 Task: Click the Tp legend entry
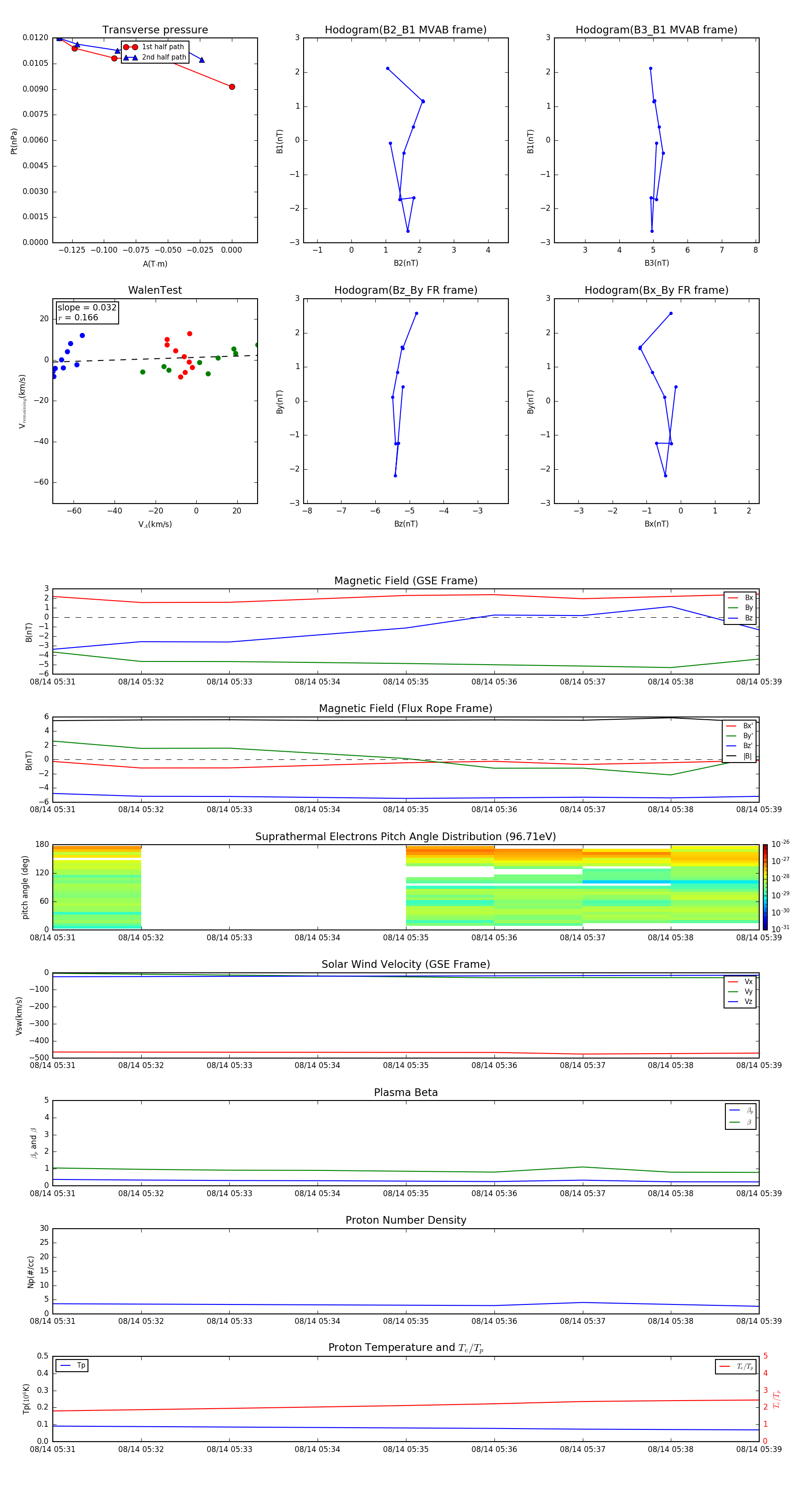(72, 1365)
